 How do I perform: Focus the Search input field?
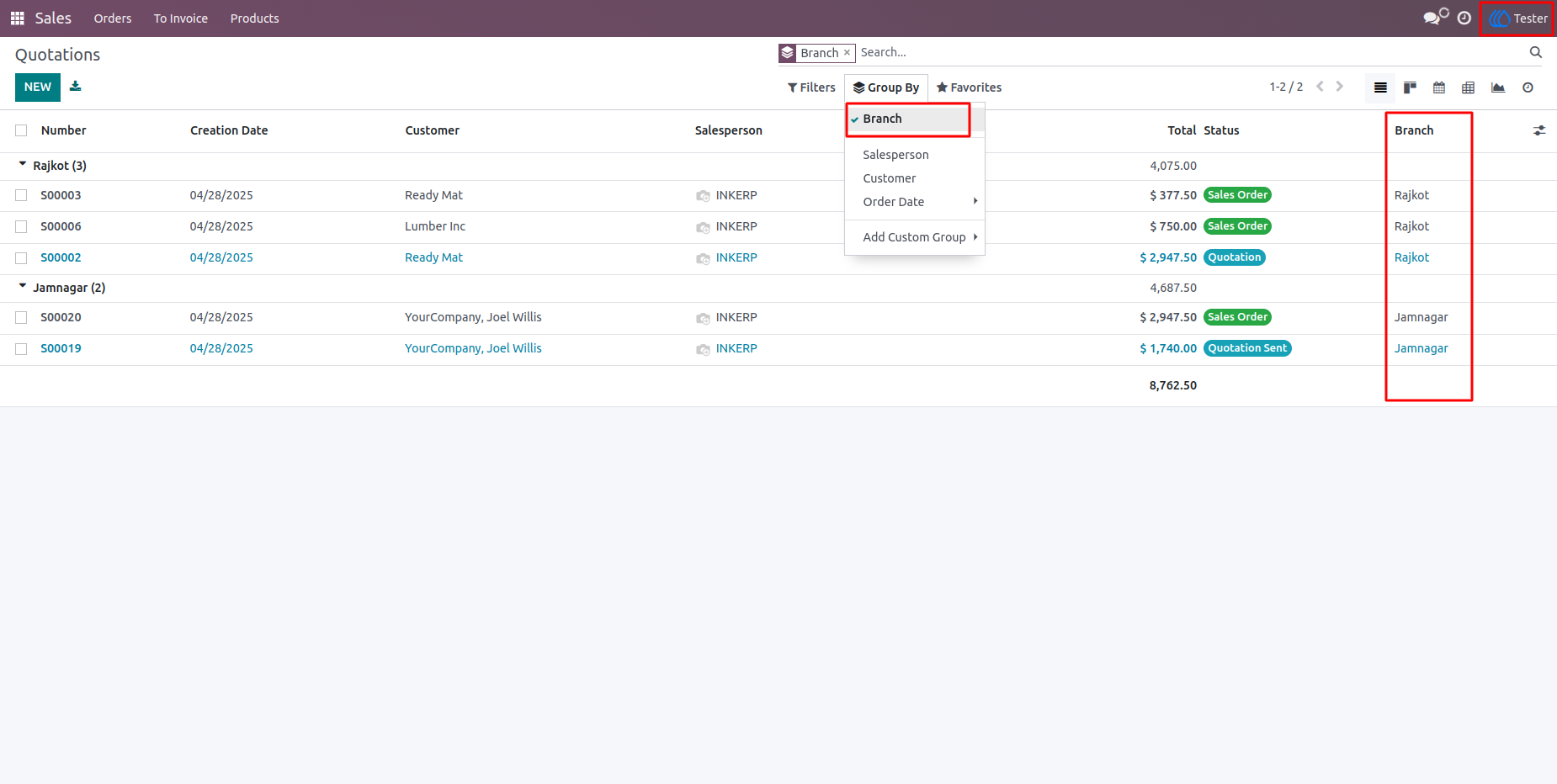(x=1191, y=52)
